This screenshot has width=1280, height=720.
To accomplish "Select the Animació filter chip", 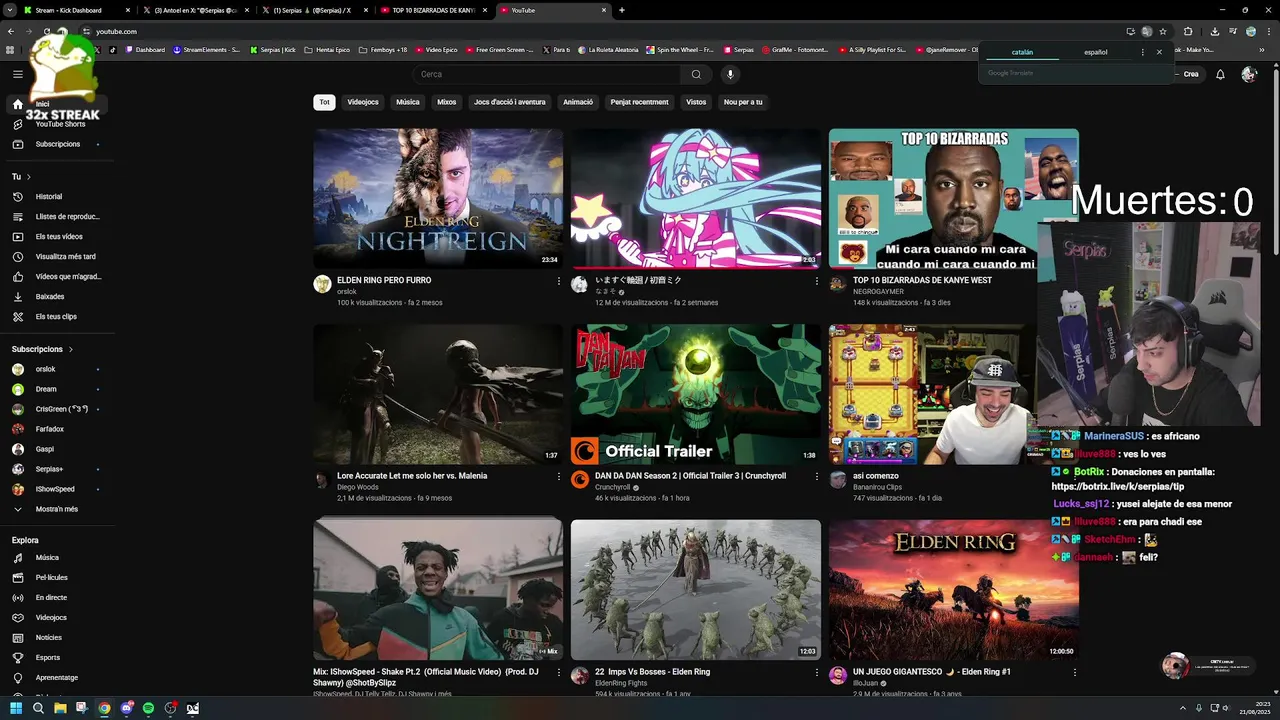I will pos(578,102).
